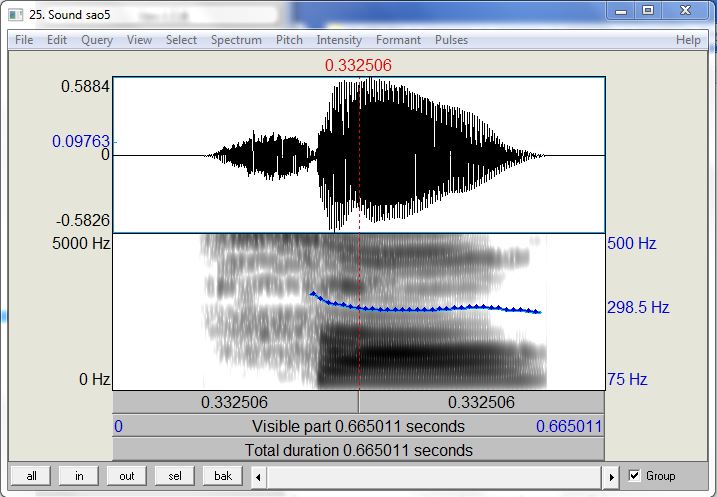
Task: Click the 'out' zoom button
Action: (x=127, y=476)
